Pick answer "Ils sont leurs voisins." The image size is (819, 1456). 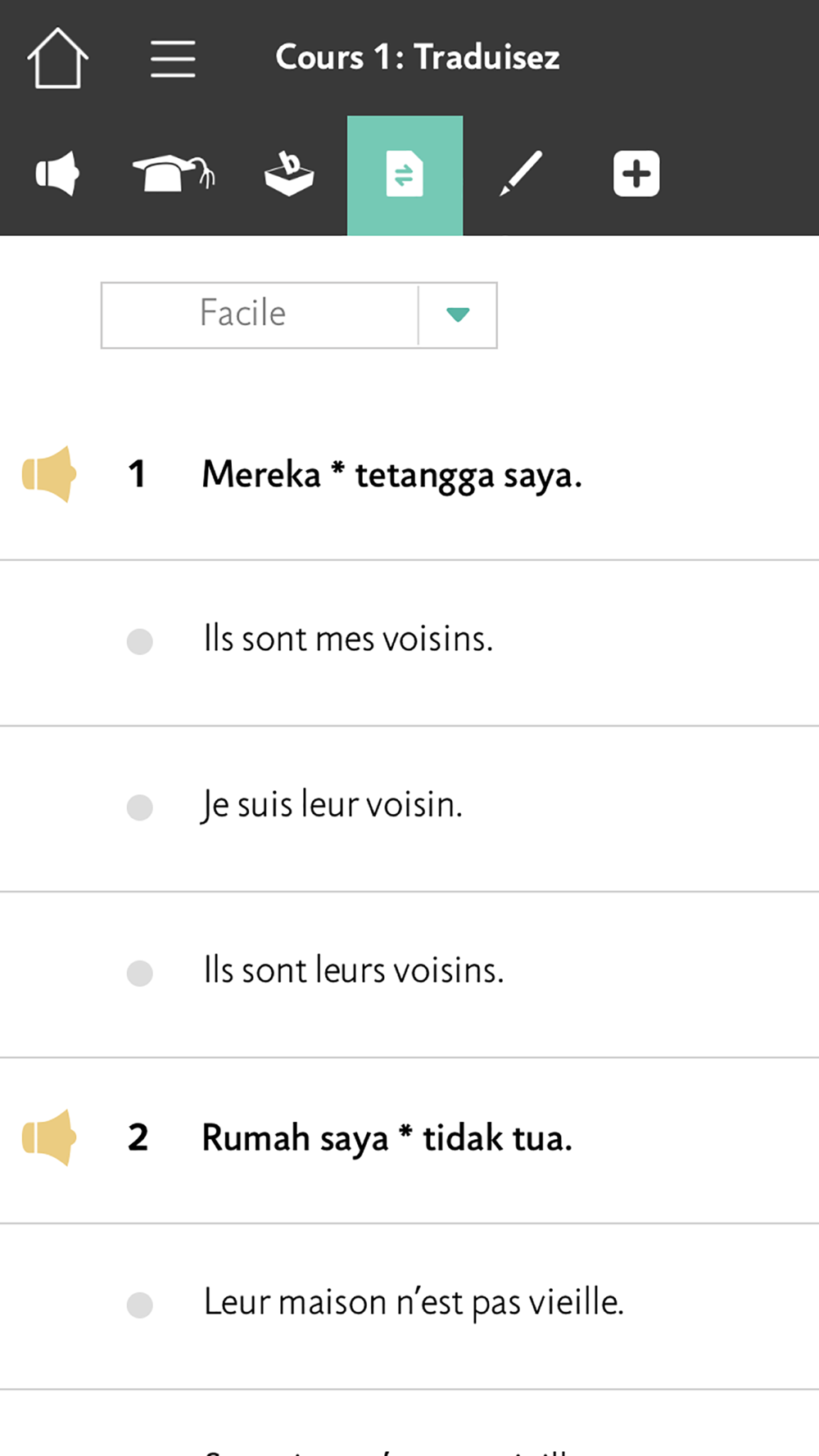[140, 973]
